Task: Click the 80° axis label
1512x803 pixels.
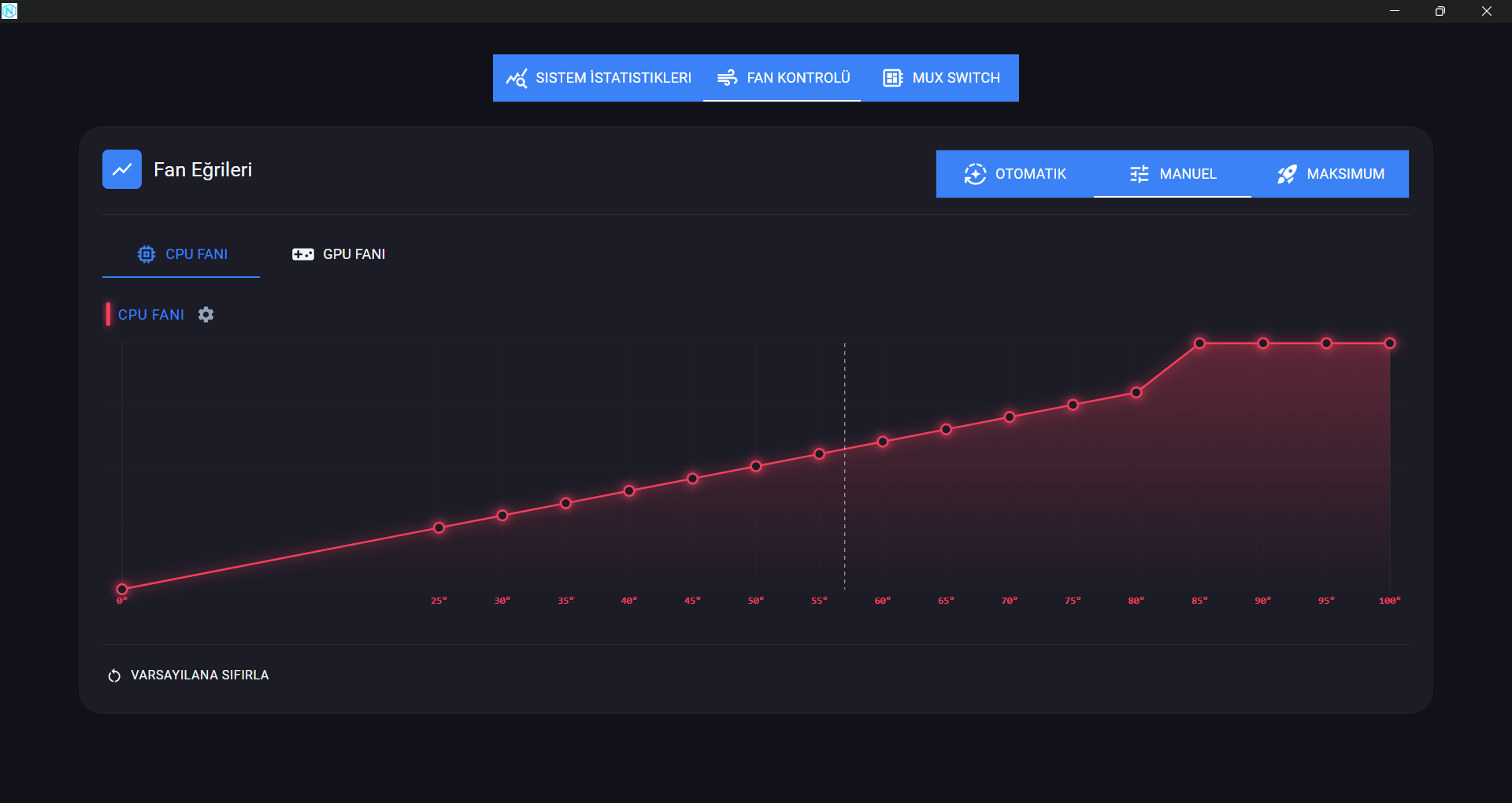Action: pyautogui.click(x=1136, y=601)
